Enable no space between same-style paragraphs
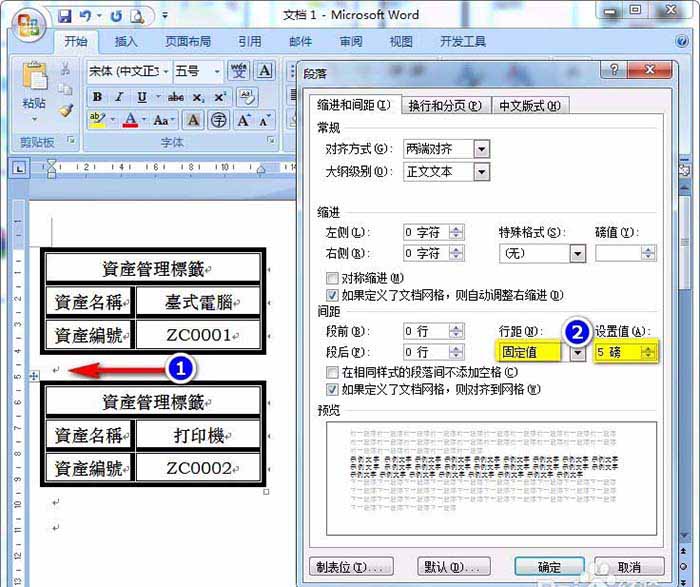This screenshot has height=587, width=700. tap(332, 372)
